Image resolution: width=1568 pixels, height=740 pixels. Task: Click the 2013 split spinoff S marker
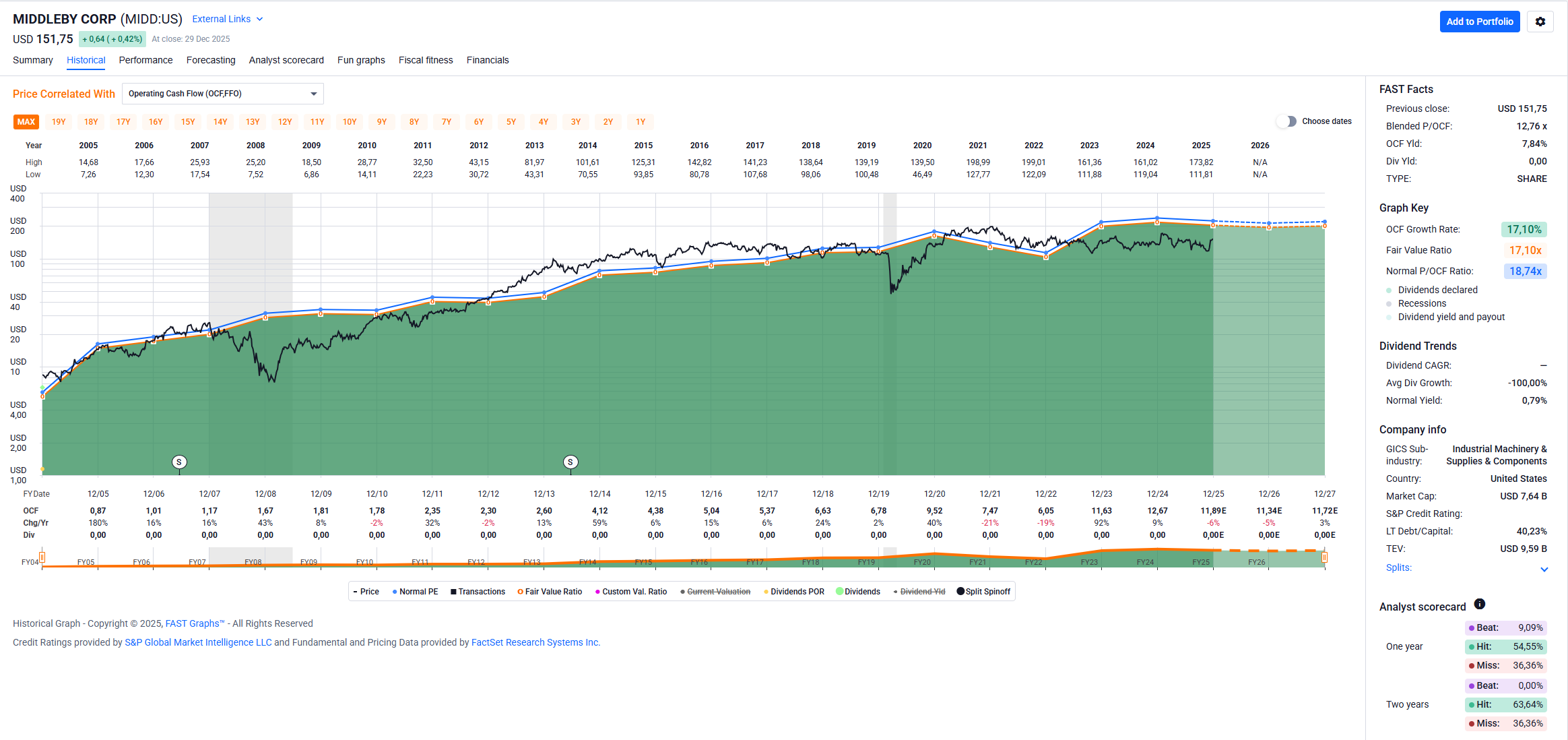click(570, 462)
